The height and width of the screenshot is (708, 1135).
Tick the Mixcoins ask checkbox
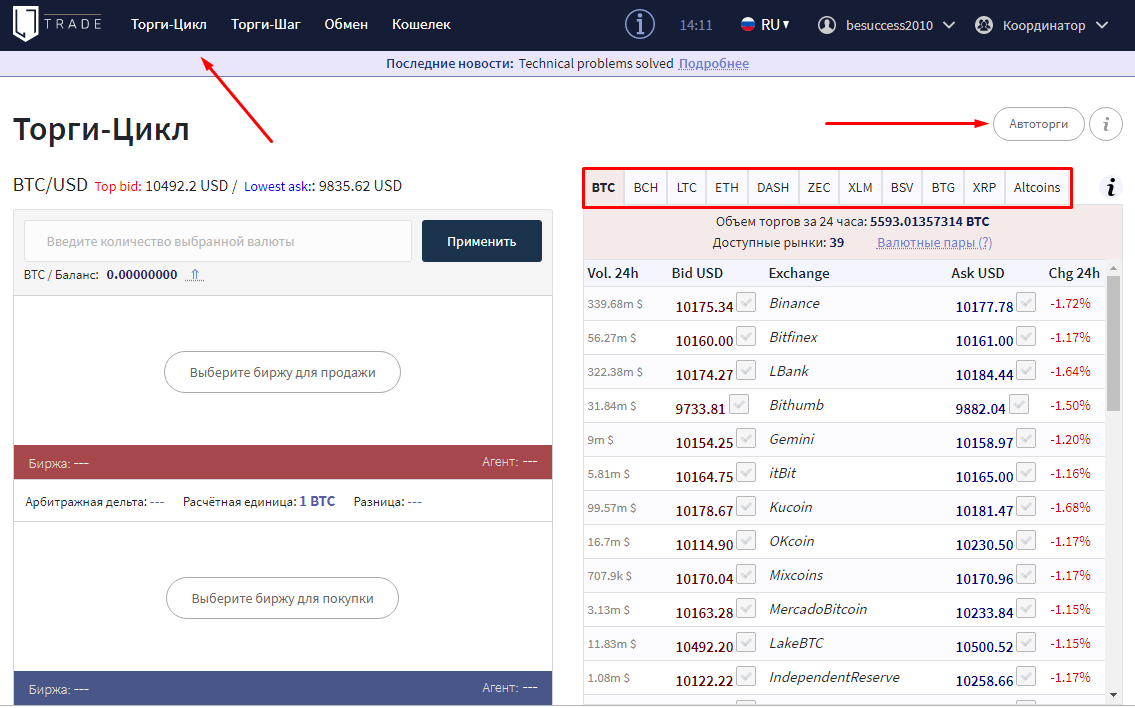1026,574
